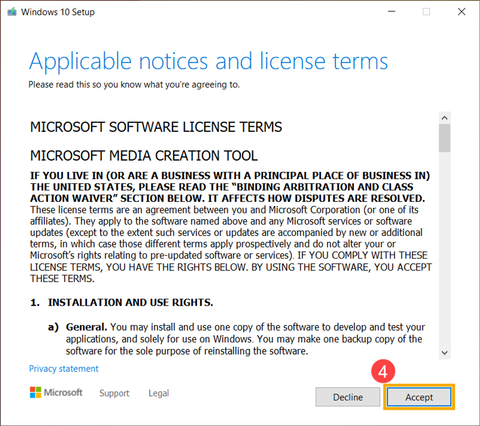Screen dimensions: 480x426
Task: Click the Decline button
Action: (x=348, y=397)
